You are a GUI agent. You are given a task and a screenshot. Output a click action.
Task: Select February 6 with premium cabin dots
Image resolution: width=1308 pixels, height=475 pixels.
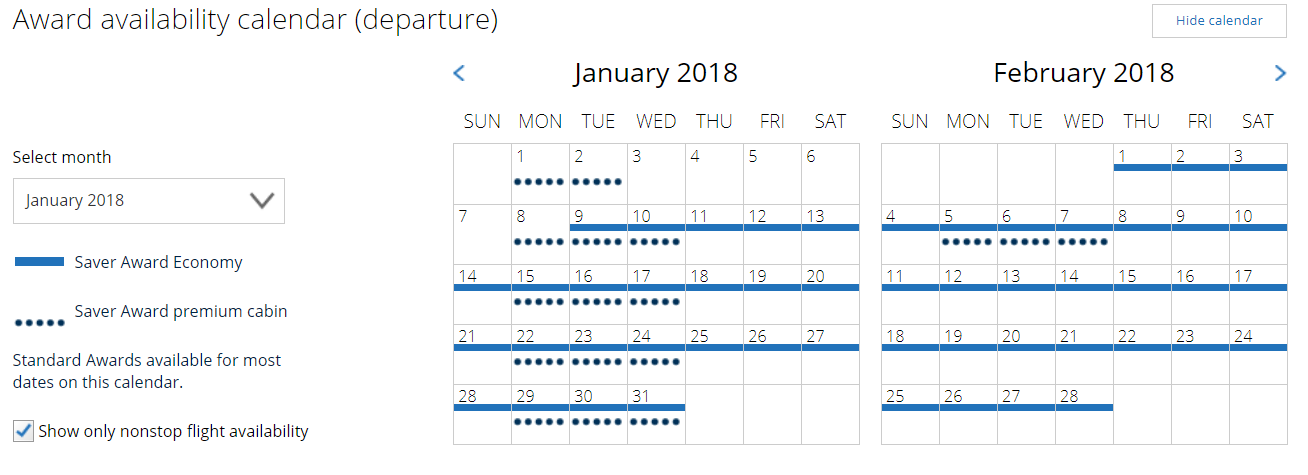[1026, 234]
